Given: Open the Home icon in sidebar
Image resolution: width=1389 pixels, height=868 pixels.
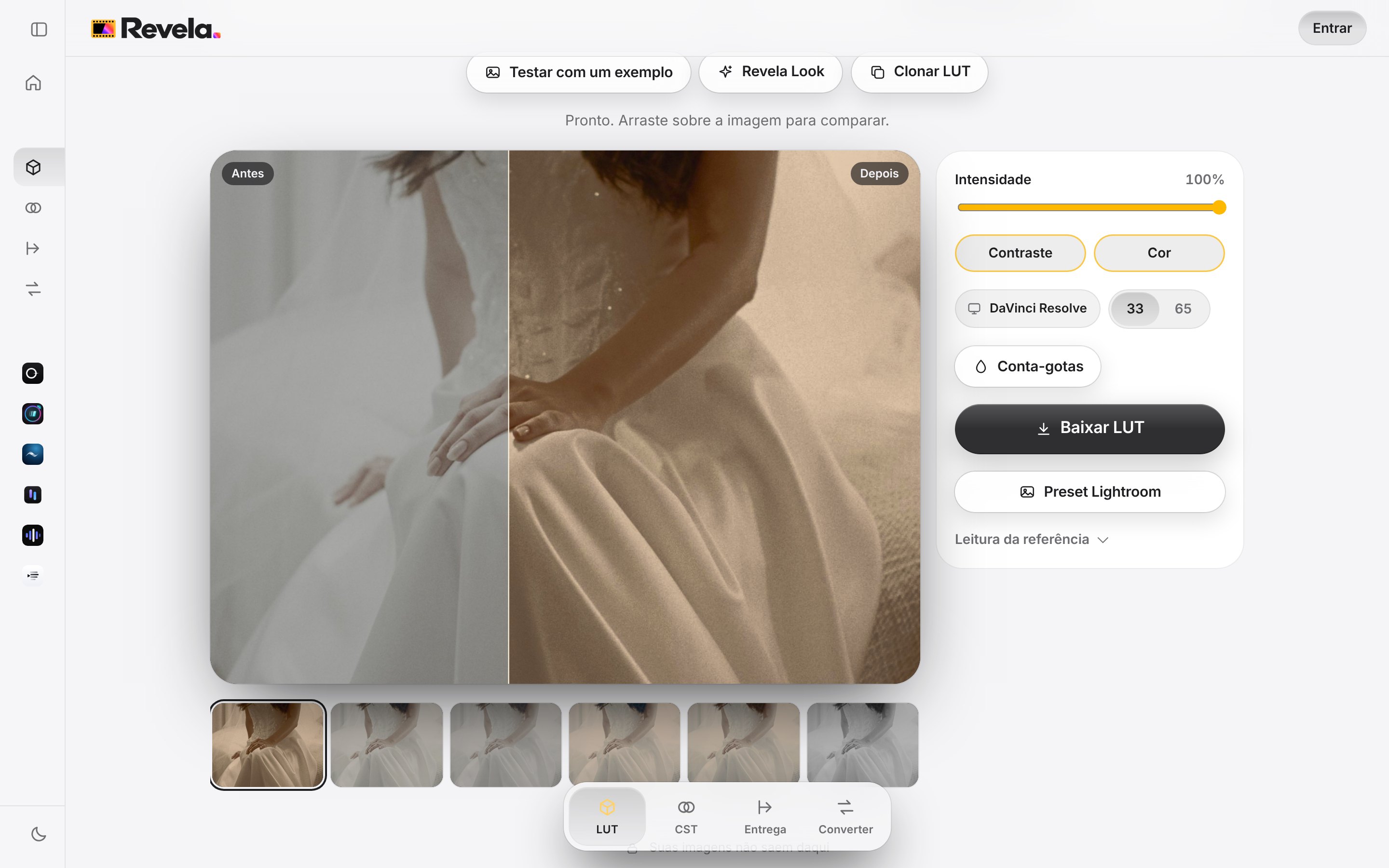Looking at the screenshot, I should (33, 83).
